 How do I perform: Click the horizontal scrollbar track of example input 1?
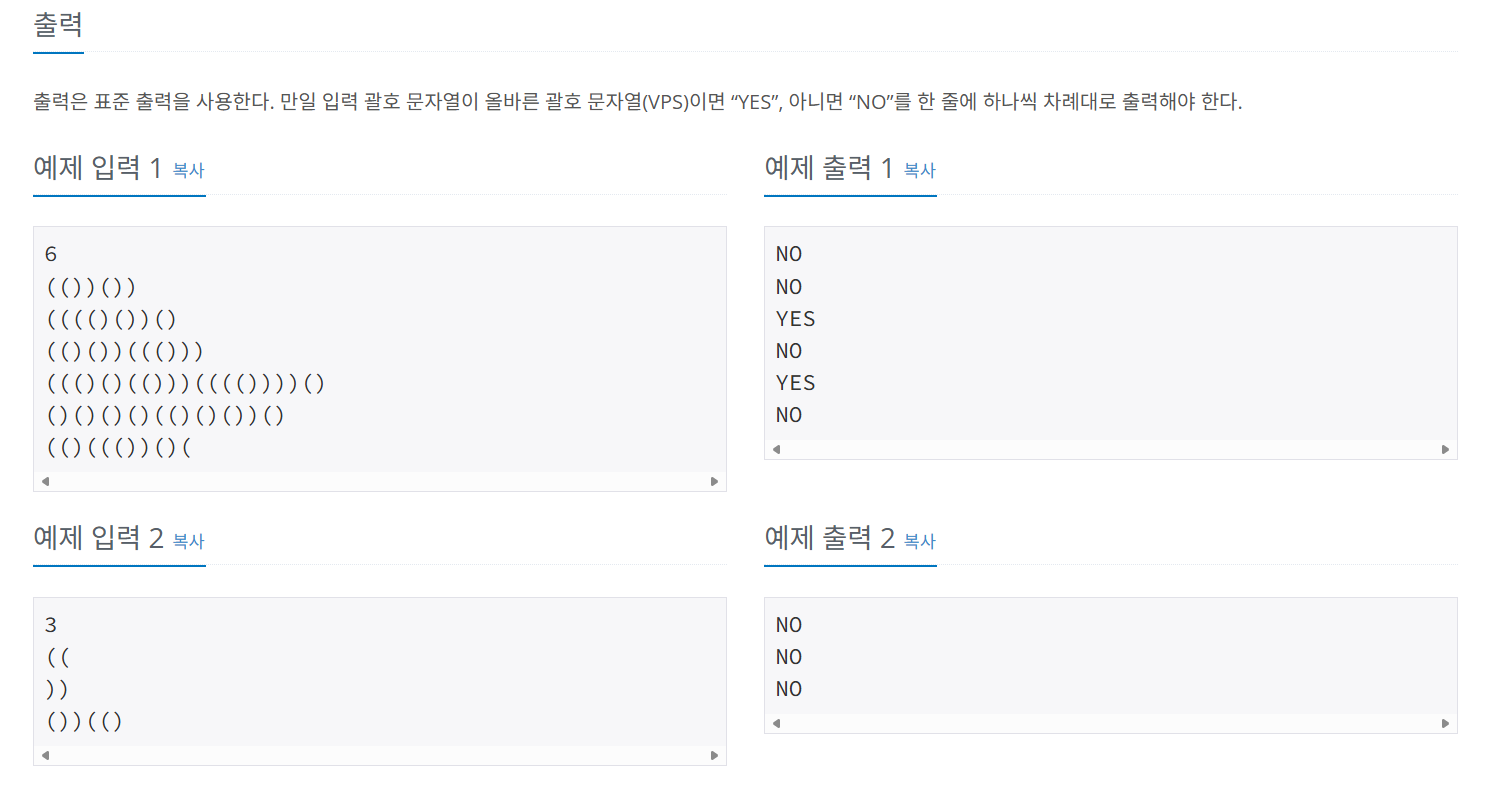[x=380, y=481]
